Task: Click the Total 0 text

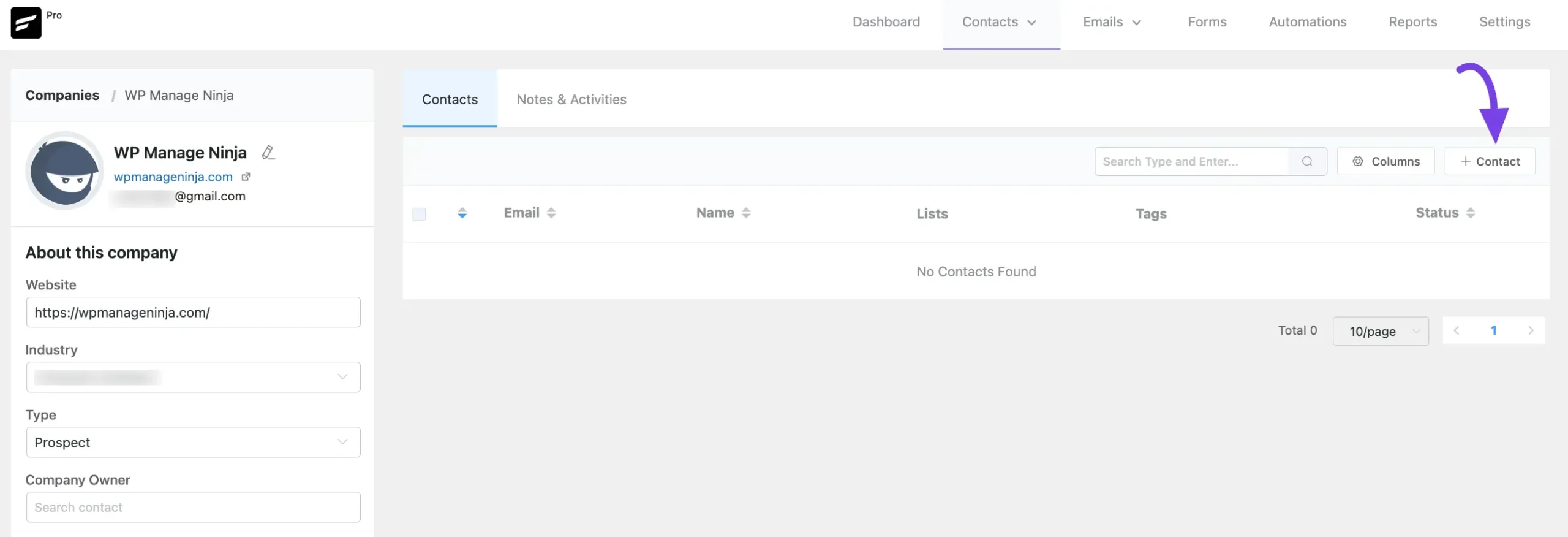Action: [1297, 330]
